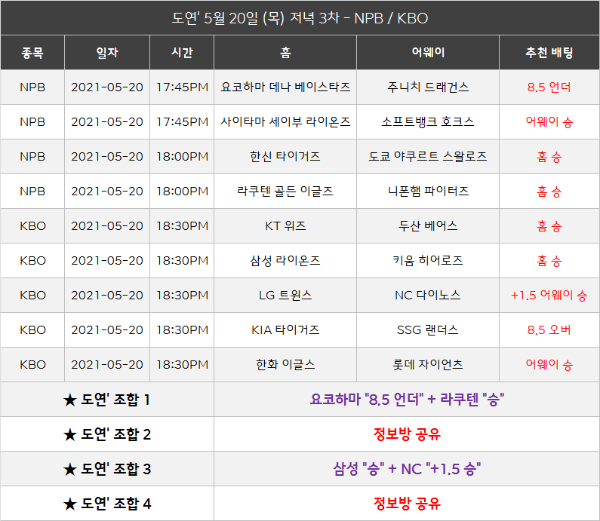Select home team 라쿠텐 골든 이글즈
Image resolution: width=600 pixels, height=521 pixels.
point(285,191)
